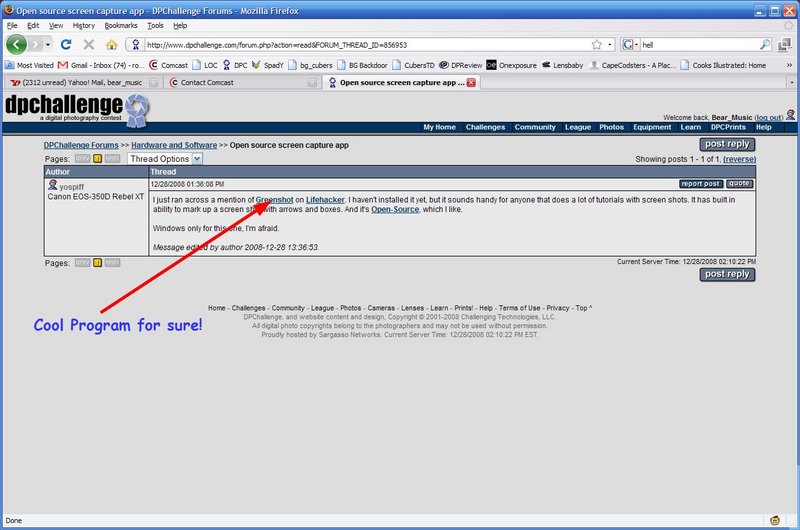This screenshot has height=530, width=800.
Task: Click the Stop loading icon
Action: pyautogui.click(x=89, y=45)
